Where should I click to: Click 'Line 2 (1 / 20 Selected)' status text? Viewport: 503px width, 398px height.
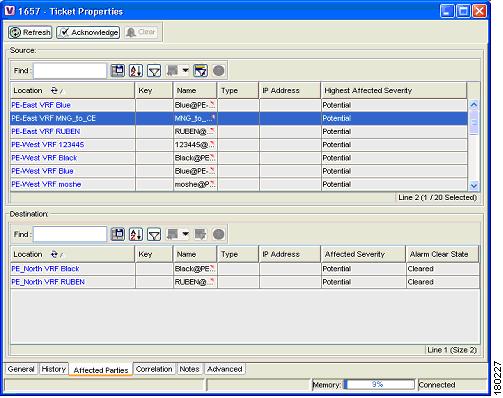click(437, 197)
